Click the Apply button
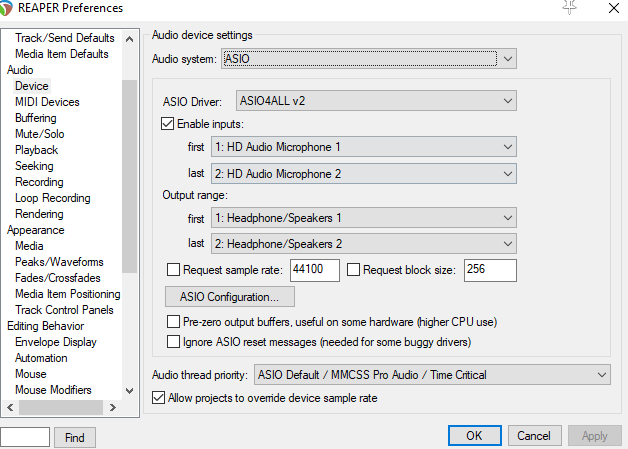 pyautogui.click(x=595, y=435)
